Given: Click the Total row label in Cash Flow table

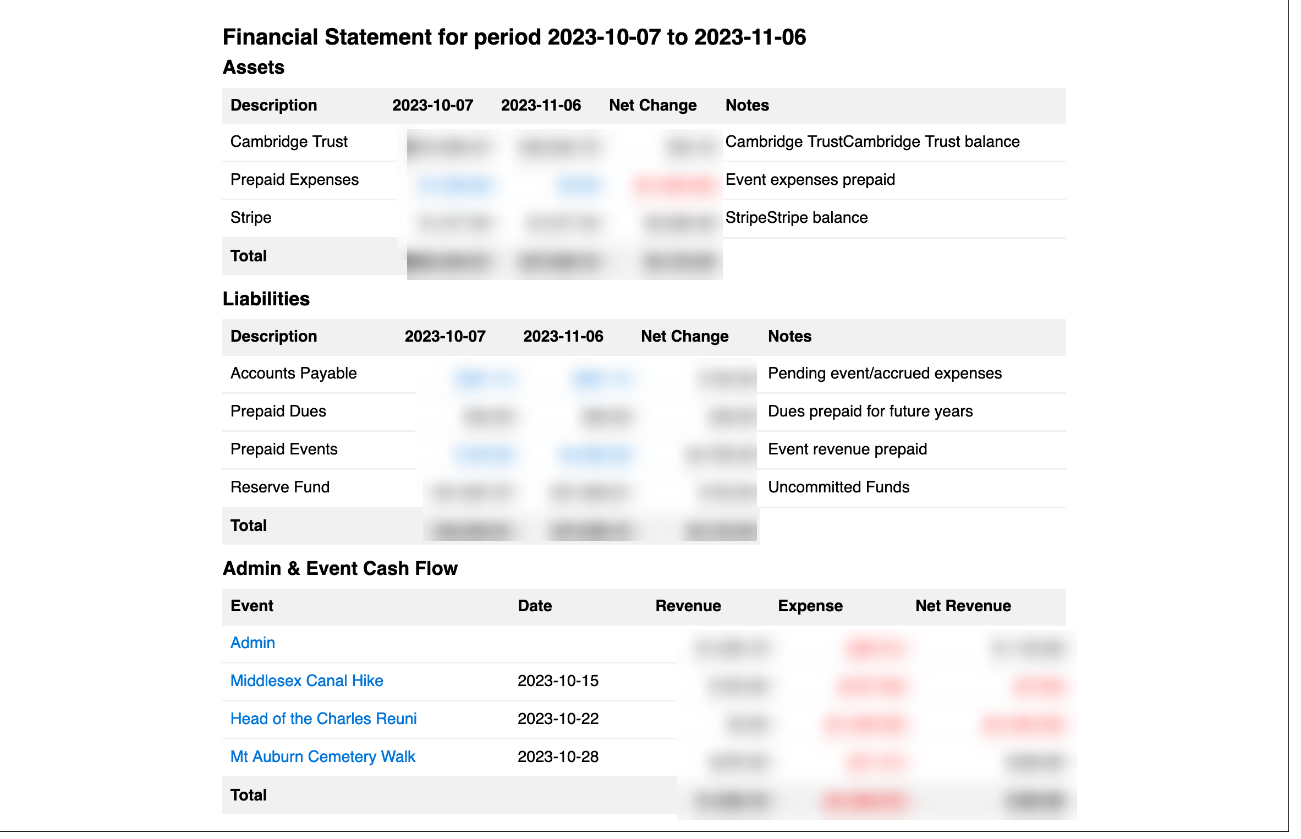Looking at the screenshot, I should click(248, 796).
